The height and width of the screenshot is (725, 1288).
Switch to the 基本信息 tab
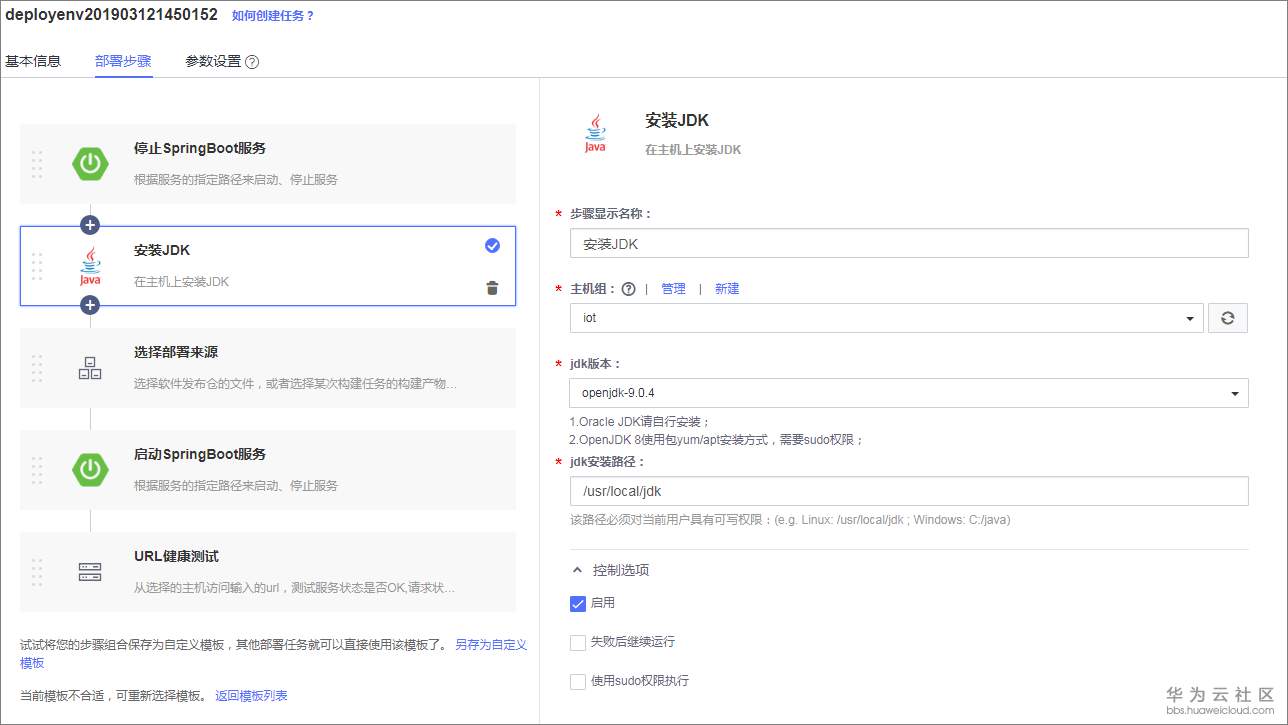(33, 60)
